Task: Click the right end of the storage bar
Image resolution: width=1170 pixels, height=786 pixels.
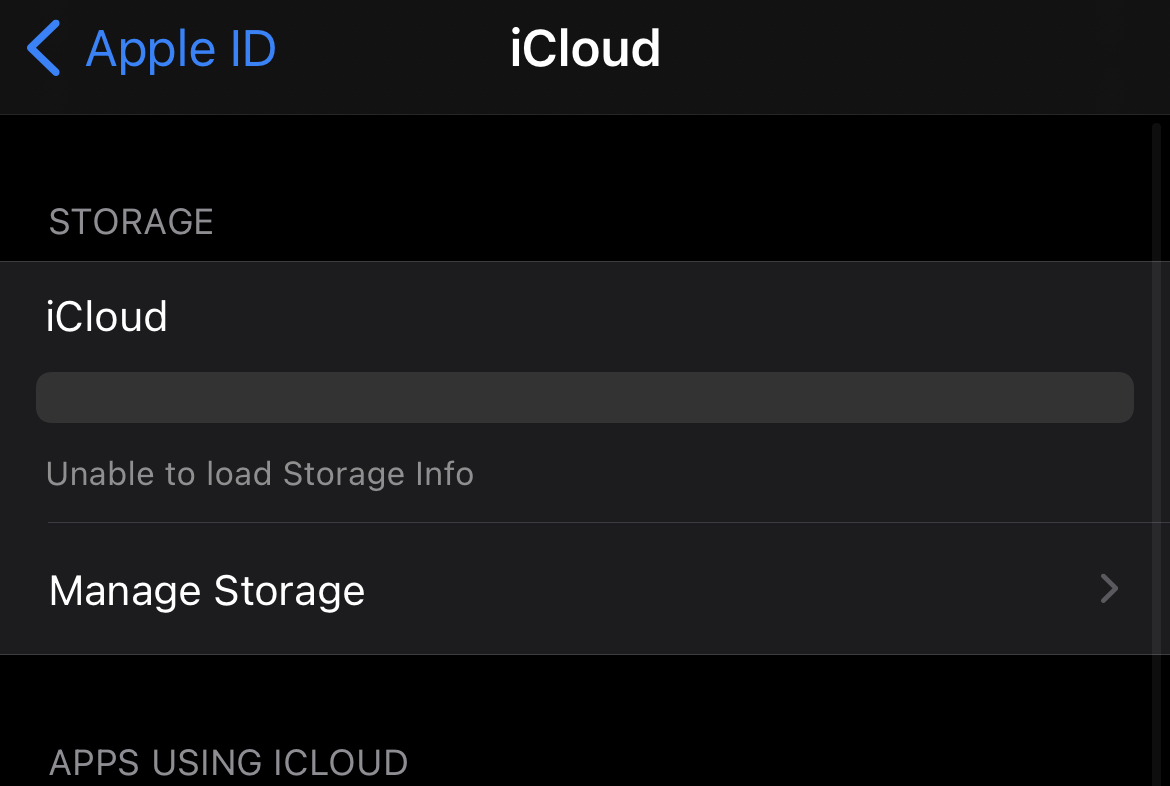Action: (1118, 397)
